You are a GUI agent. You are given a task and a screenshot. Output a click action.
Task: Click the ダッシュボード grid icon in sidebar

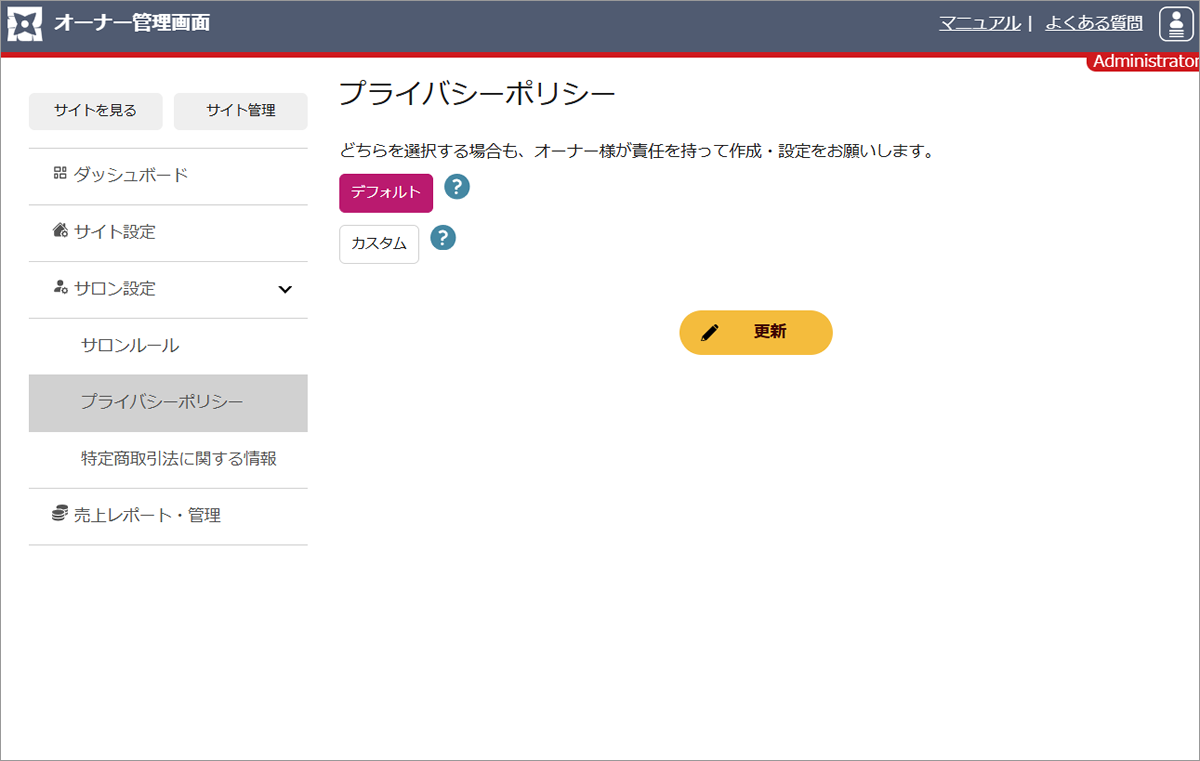coord(60,174)
